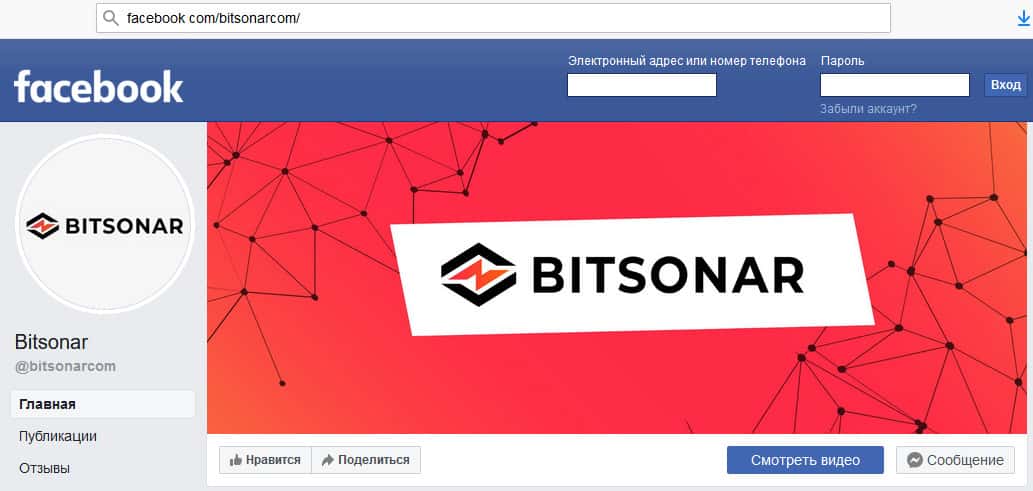Click the Вход login button
1033x491 pixels.
(x=1005, y=85)
